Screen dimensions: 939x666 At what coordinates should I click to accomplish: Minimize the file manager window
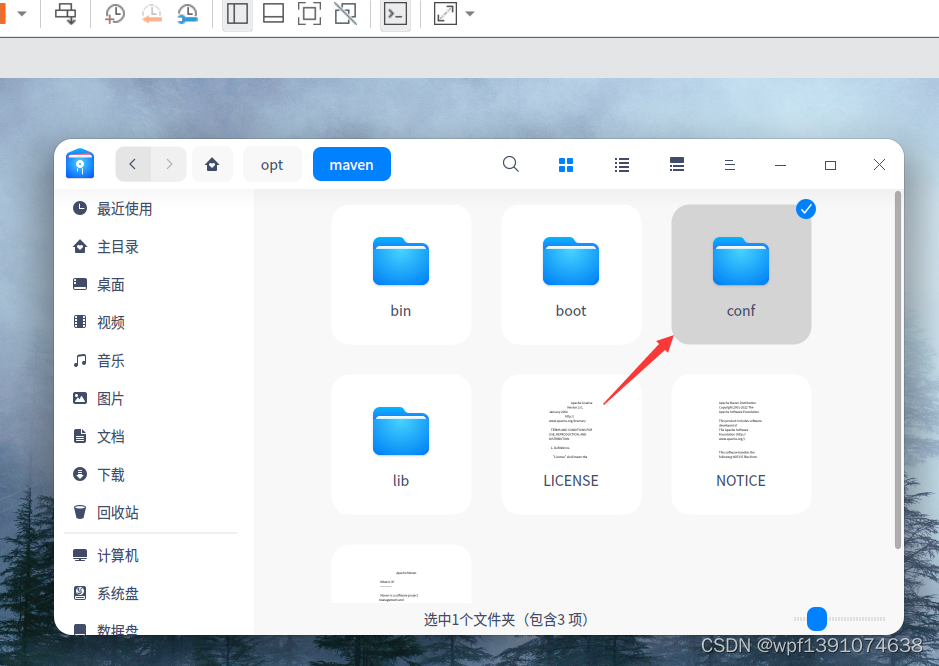(x=780, y=165)
